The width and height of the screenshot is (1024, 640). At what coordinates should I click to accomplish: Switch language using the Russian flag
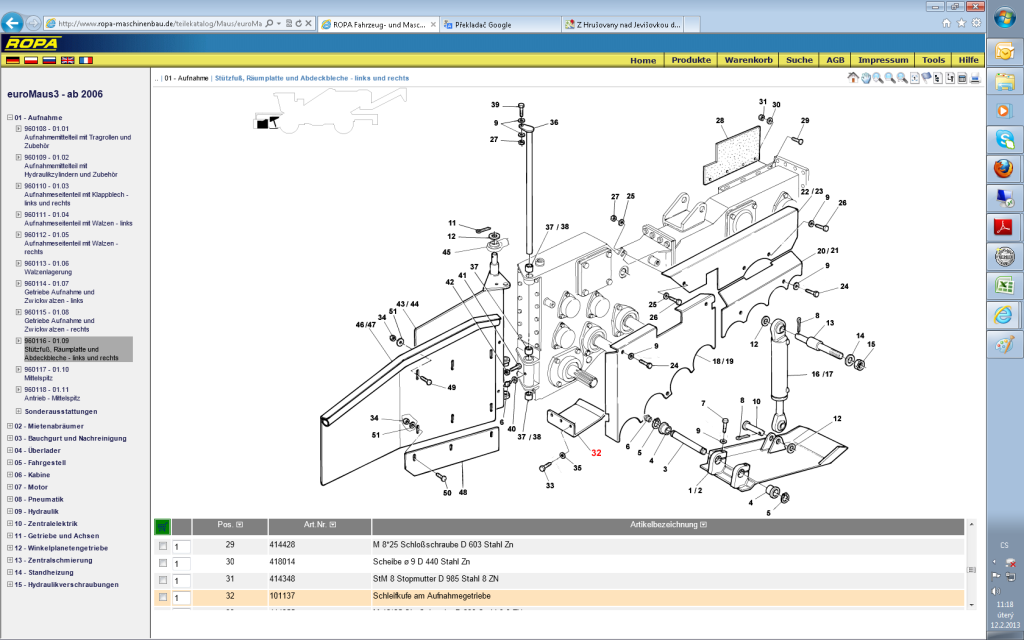click(49, 60)
